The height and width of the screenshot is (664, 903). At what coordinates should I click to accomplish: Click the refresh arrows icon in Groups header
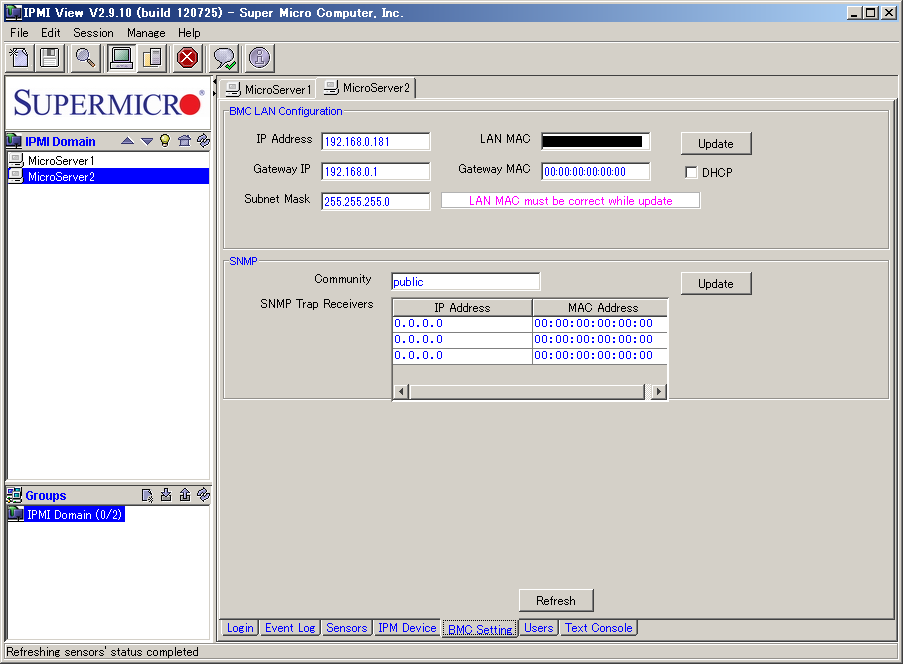click(203, 495)
